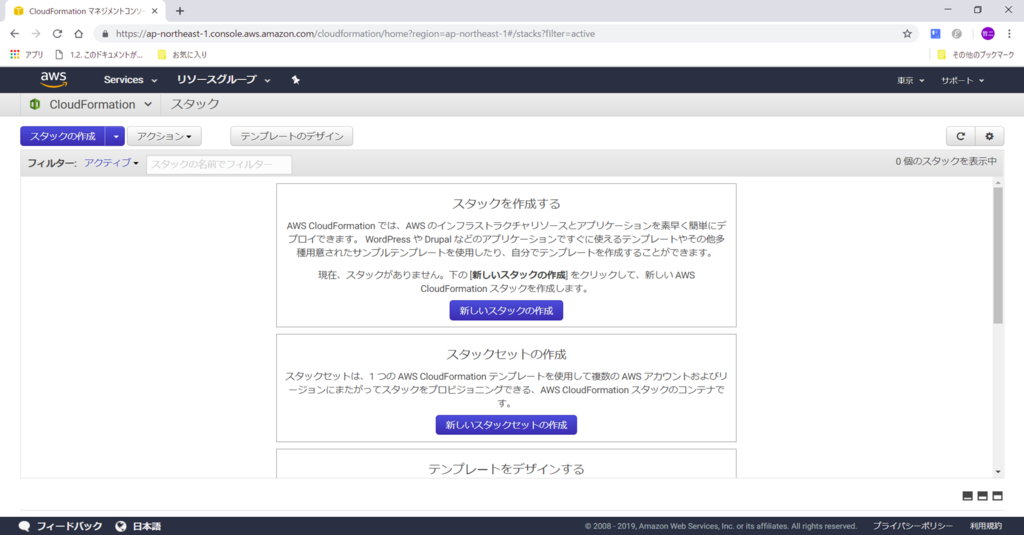1024x535 pixels.
Task: Click the AWS logo home icon
Action: click(54, 79)
